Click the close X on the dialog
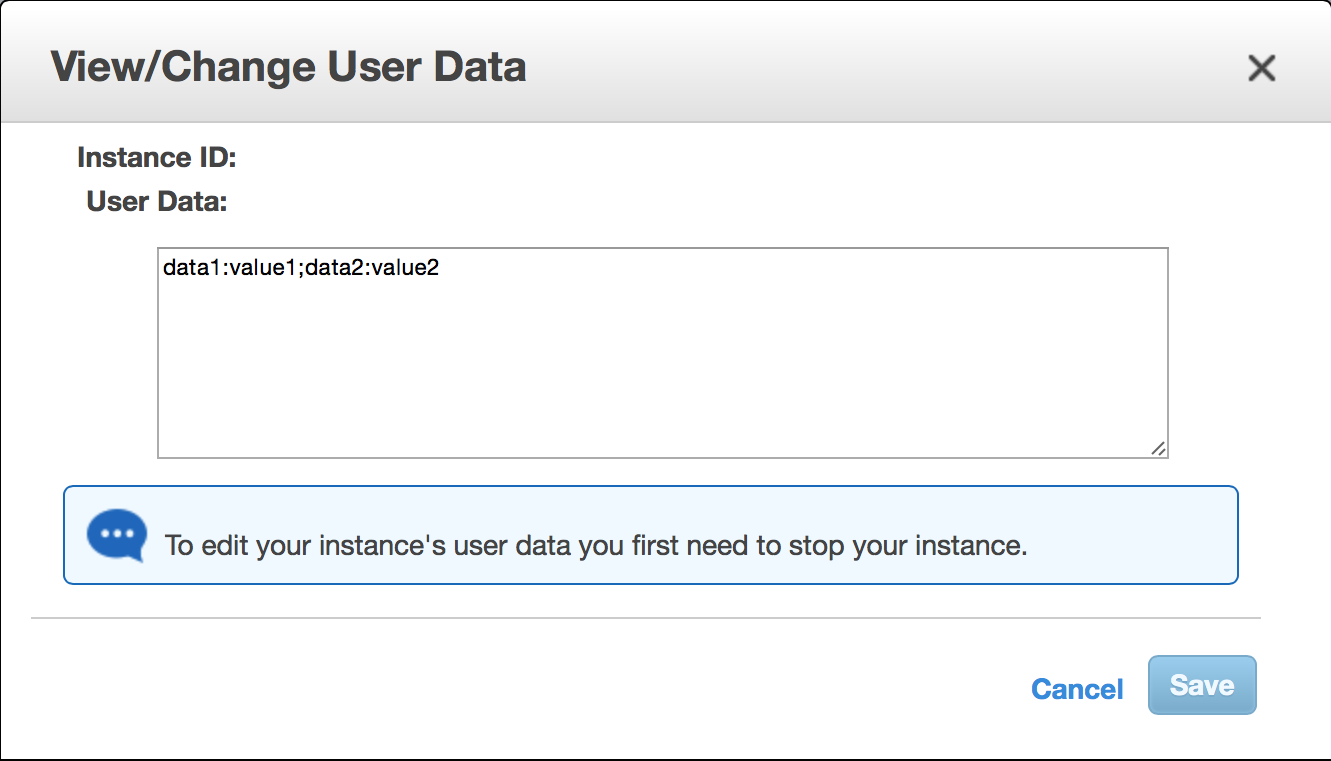The height and width of the screenshot is (761, 1331). click(1262, 68)
